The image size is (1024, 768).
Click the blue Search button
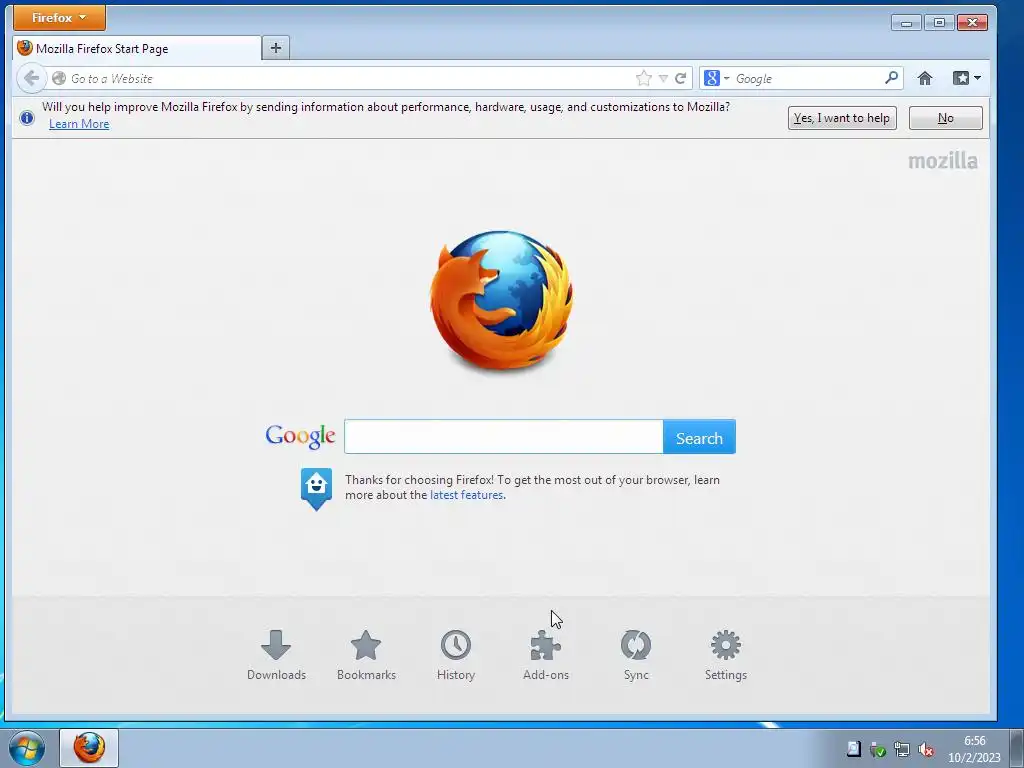pyautogui.click(x=699, y=437)
